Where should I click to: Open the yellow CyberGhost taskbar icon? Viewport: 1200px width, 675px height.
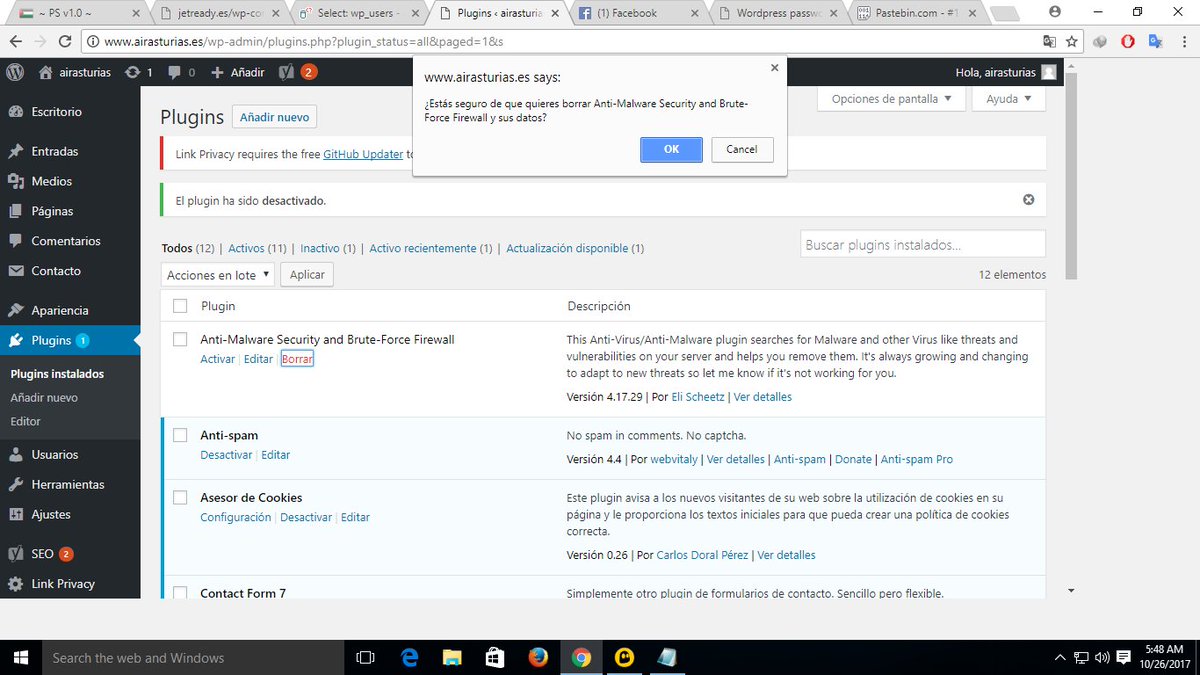(625, 657)
